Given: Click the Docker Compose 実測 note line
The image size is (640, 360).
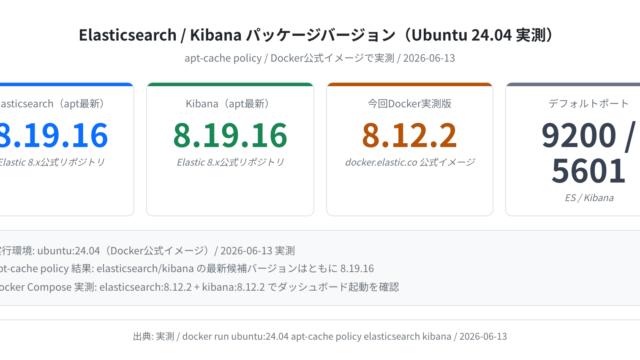Looking at the screenshot, I should [x=200, y=287].
